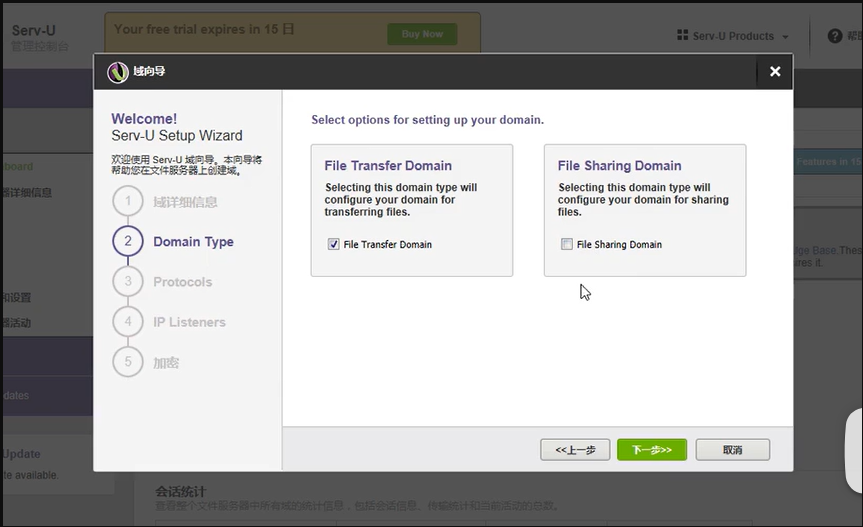The height and width of the screenshot is (527, 863).
Task: Click the Protocols step label
Action: [182, 282]
